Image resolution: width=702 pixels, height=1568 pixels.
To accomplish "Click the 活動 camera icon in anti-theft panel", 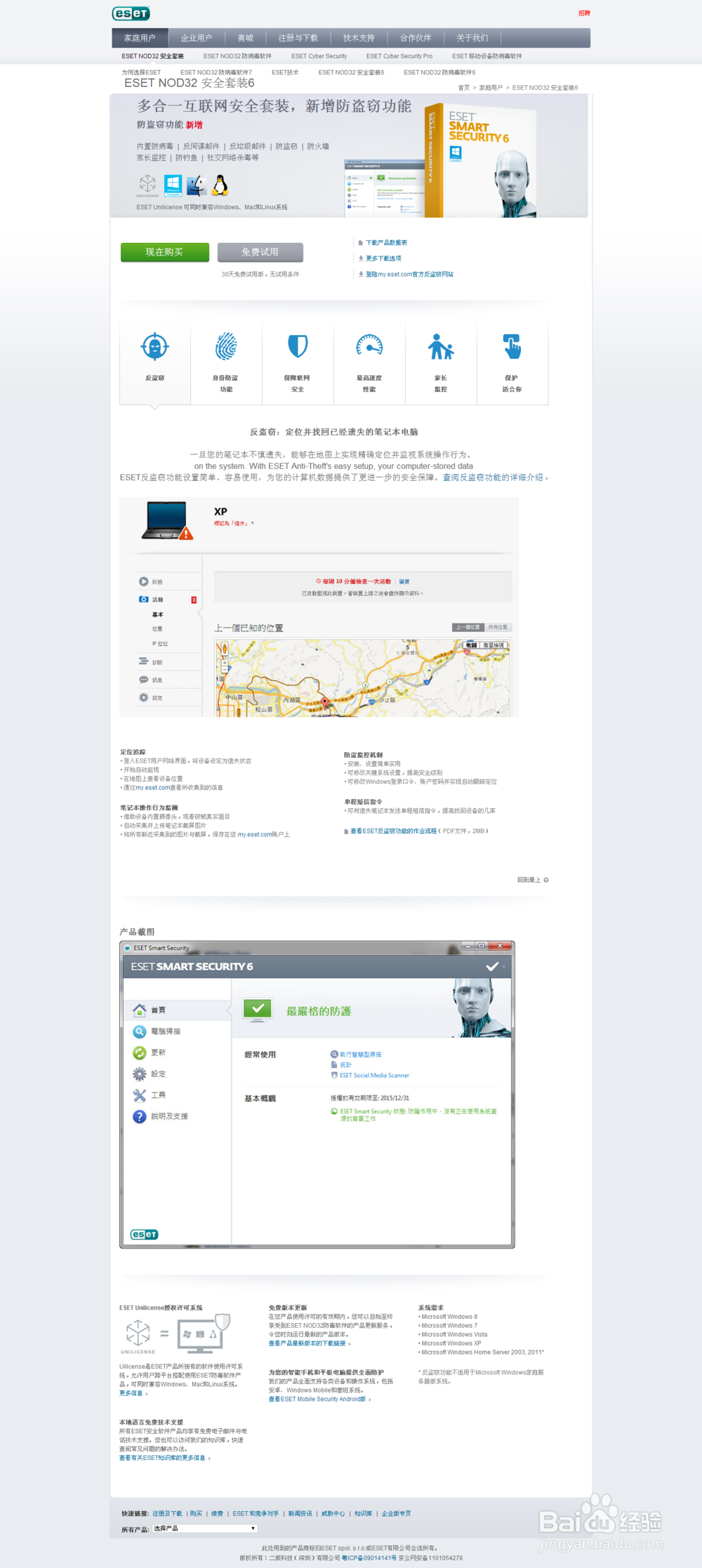I will tap(143, 599).
